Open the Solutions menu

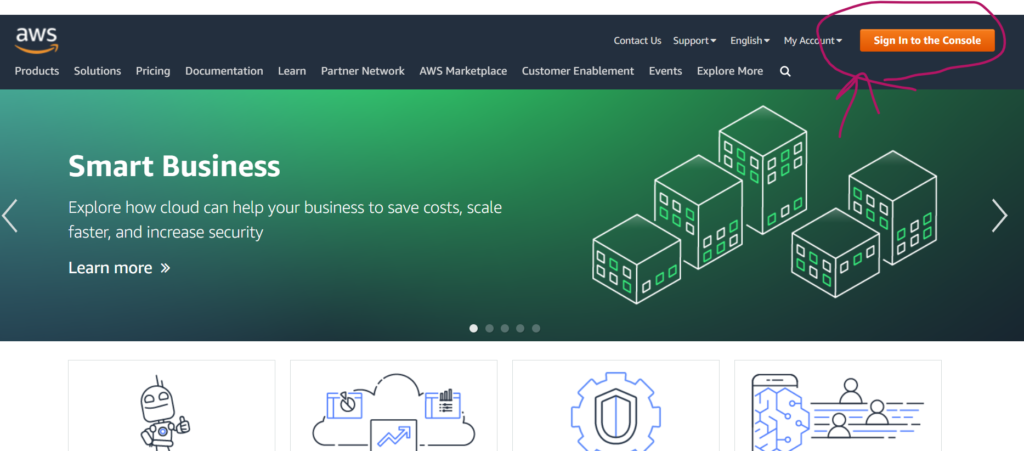pos(97,71)
